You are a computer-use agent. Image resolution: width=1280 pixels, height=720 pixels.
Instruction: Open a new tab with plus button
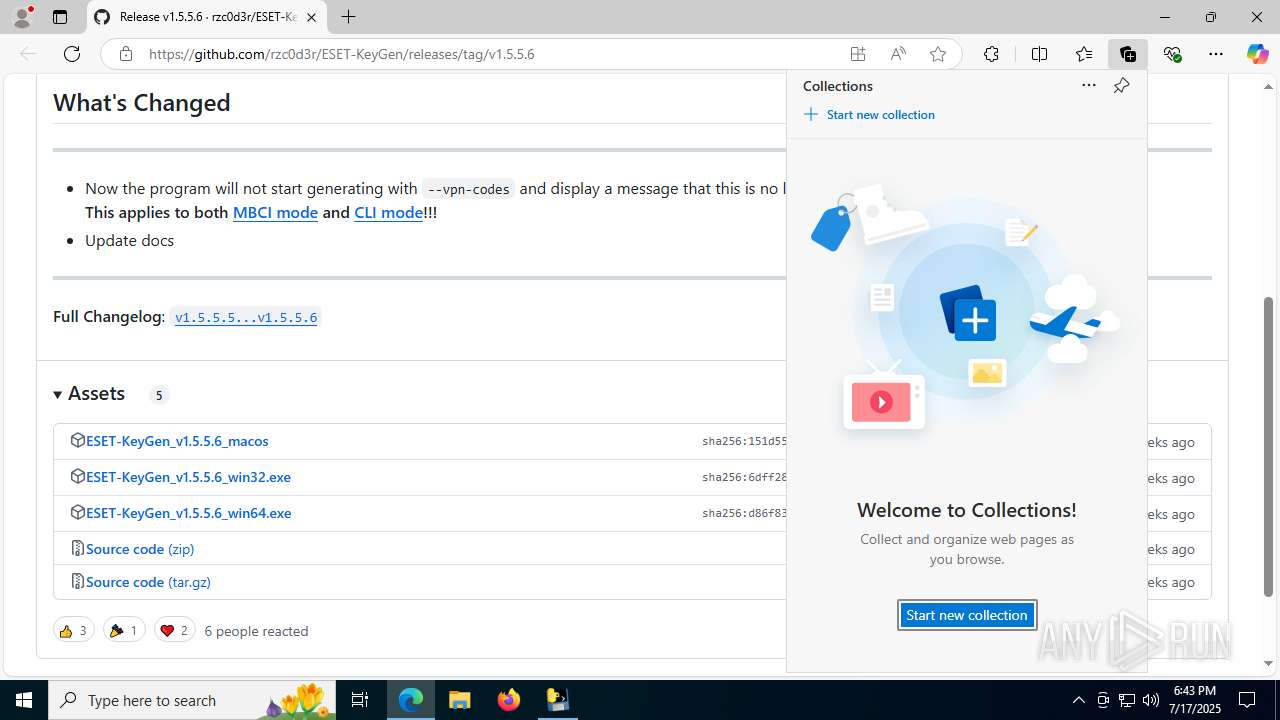pos(348,17)
